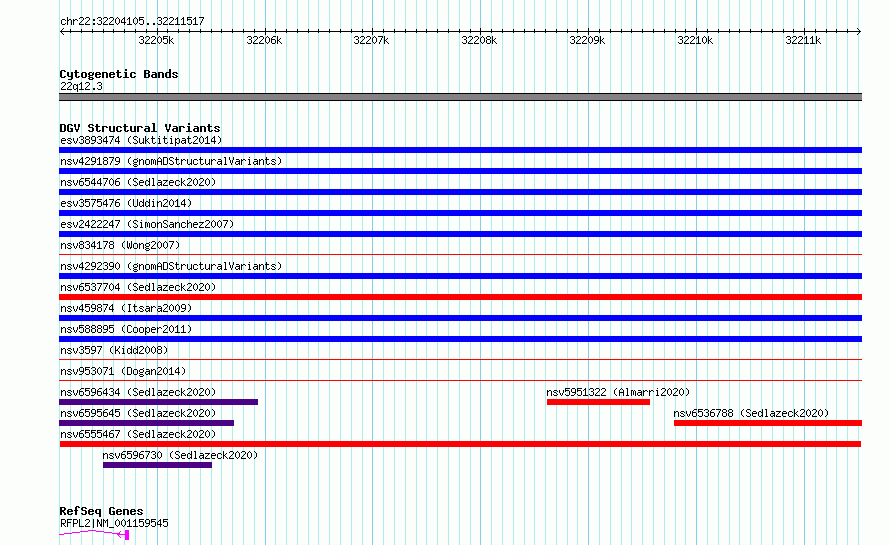Click the 32208k ruler tick label
The height and width of the screenshot is (545, 890).
479,40
